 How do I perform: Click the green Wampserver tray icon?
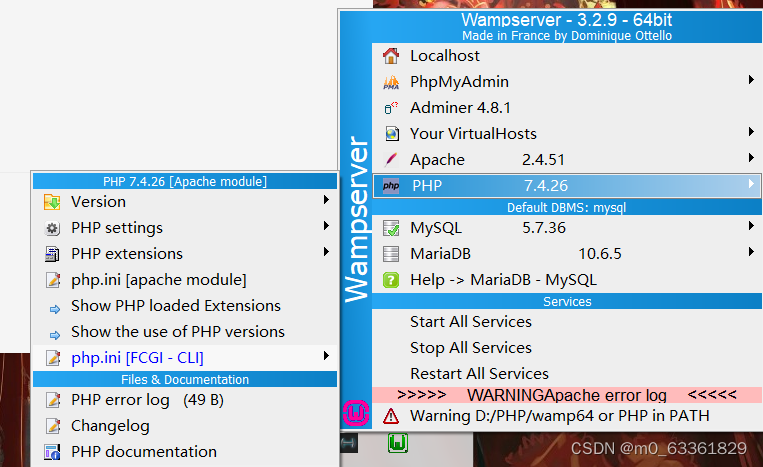click(398, 443)
